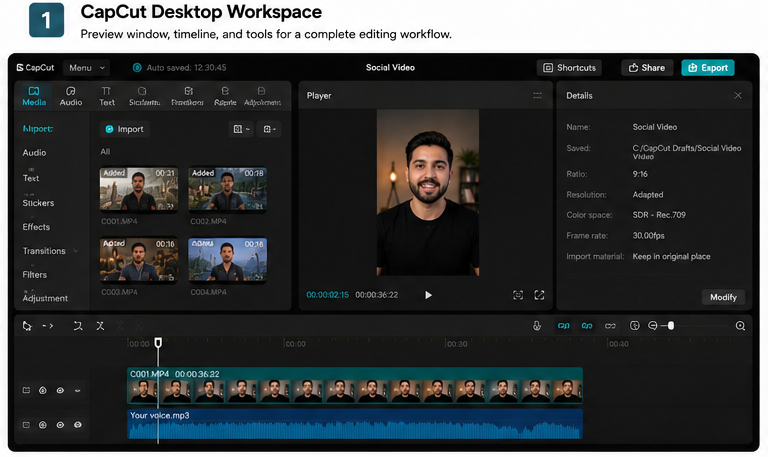Select the C001.MP4 clip on the timeline
The height and width of the screenshot is (457, 768).
pos(355,386)
